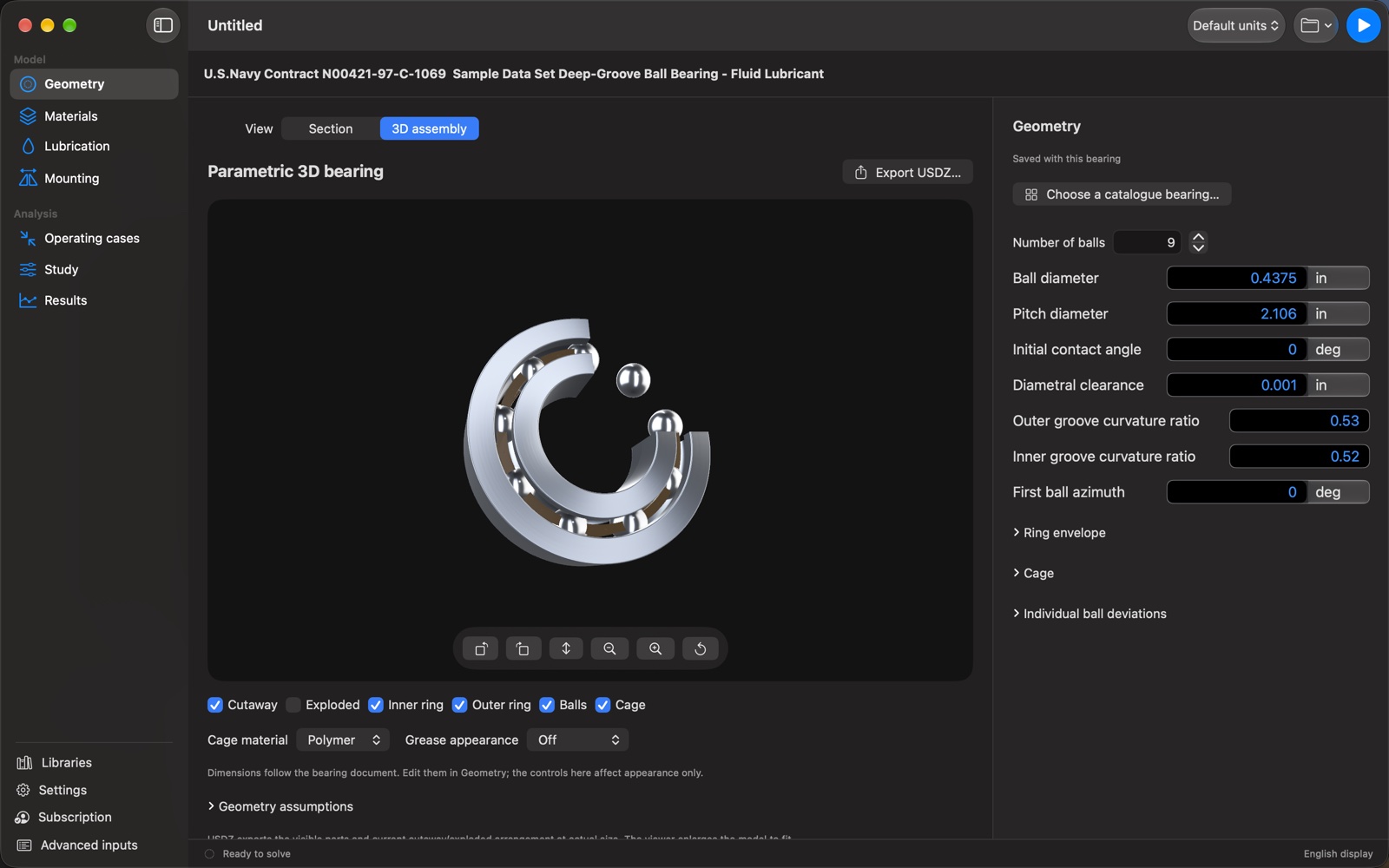Open Advanced inputs
1389x868 pixels.
click(x=76, y=845)
